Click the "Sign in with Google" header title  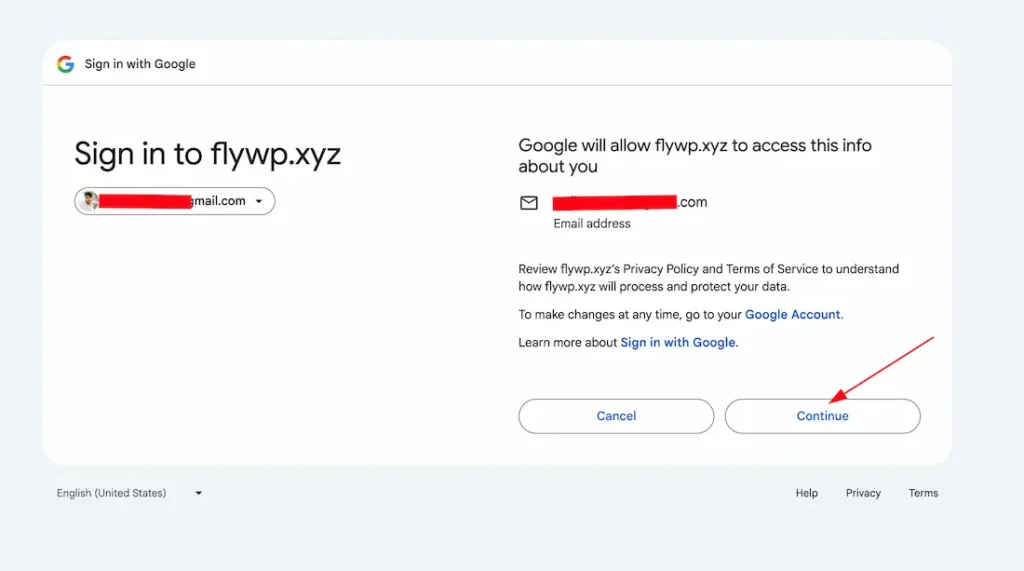pos(140,64)
